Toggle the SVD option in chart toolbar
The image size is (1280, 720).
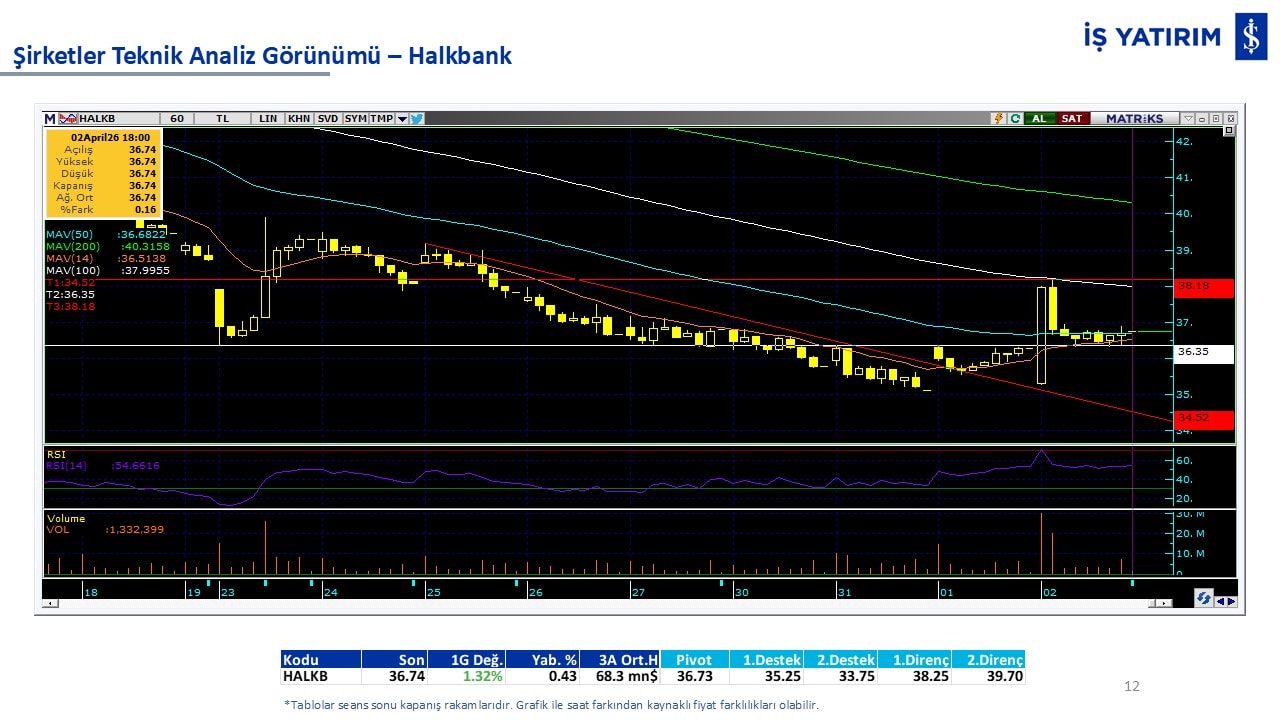click(x=328, y=118)
